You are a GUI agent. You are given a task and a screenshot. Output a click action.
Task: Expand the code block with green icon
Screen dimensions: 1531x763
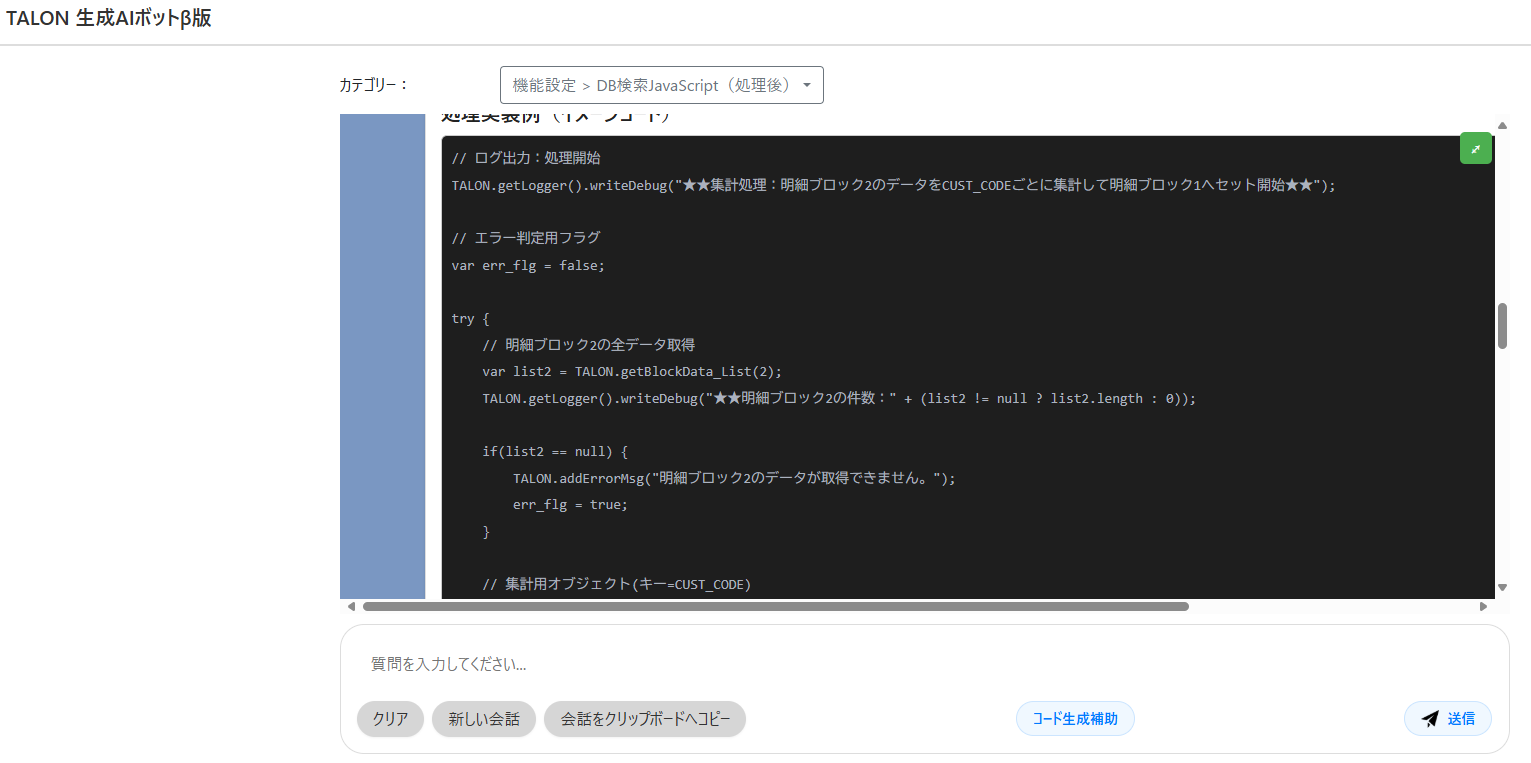click(x=1476, y=148)
